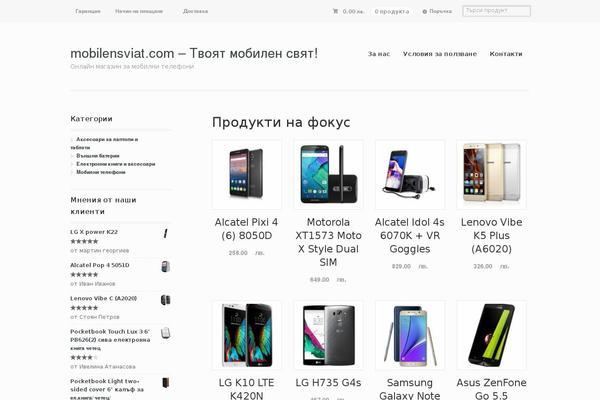Open the Alcatel Pop 4 5051D review thumbnail

[165, 266]
